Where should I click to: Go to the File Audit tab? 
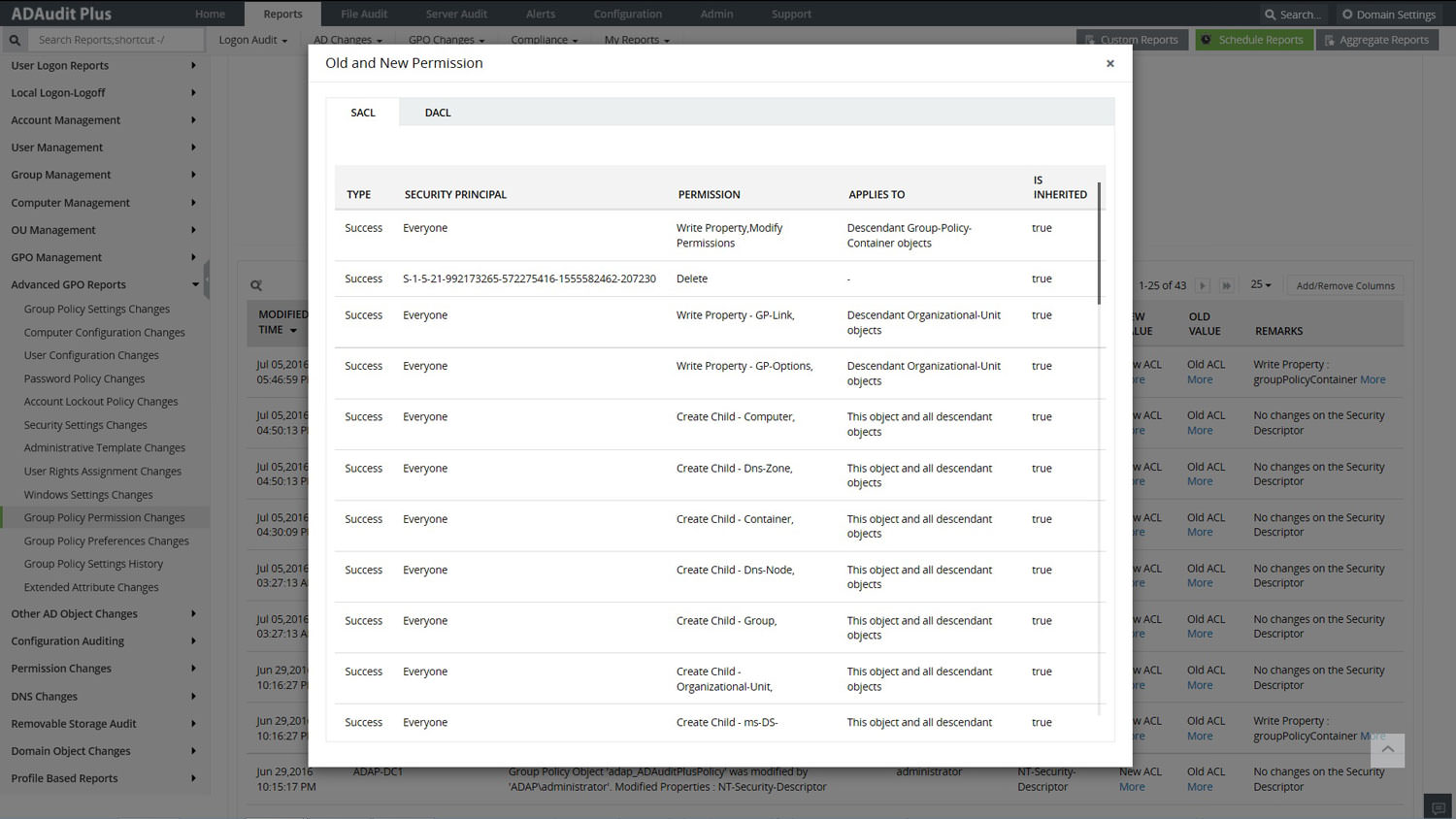point(364,14)
